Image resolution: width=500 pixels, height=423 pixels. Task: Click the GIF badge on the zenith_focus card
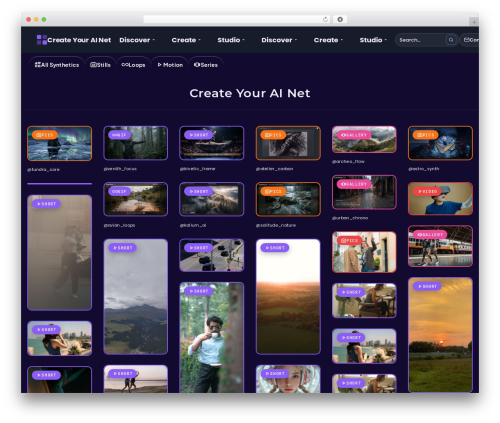[119, 135]
